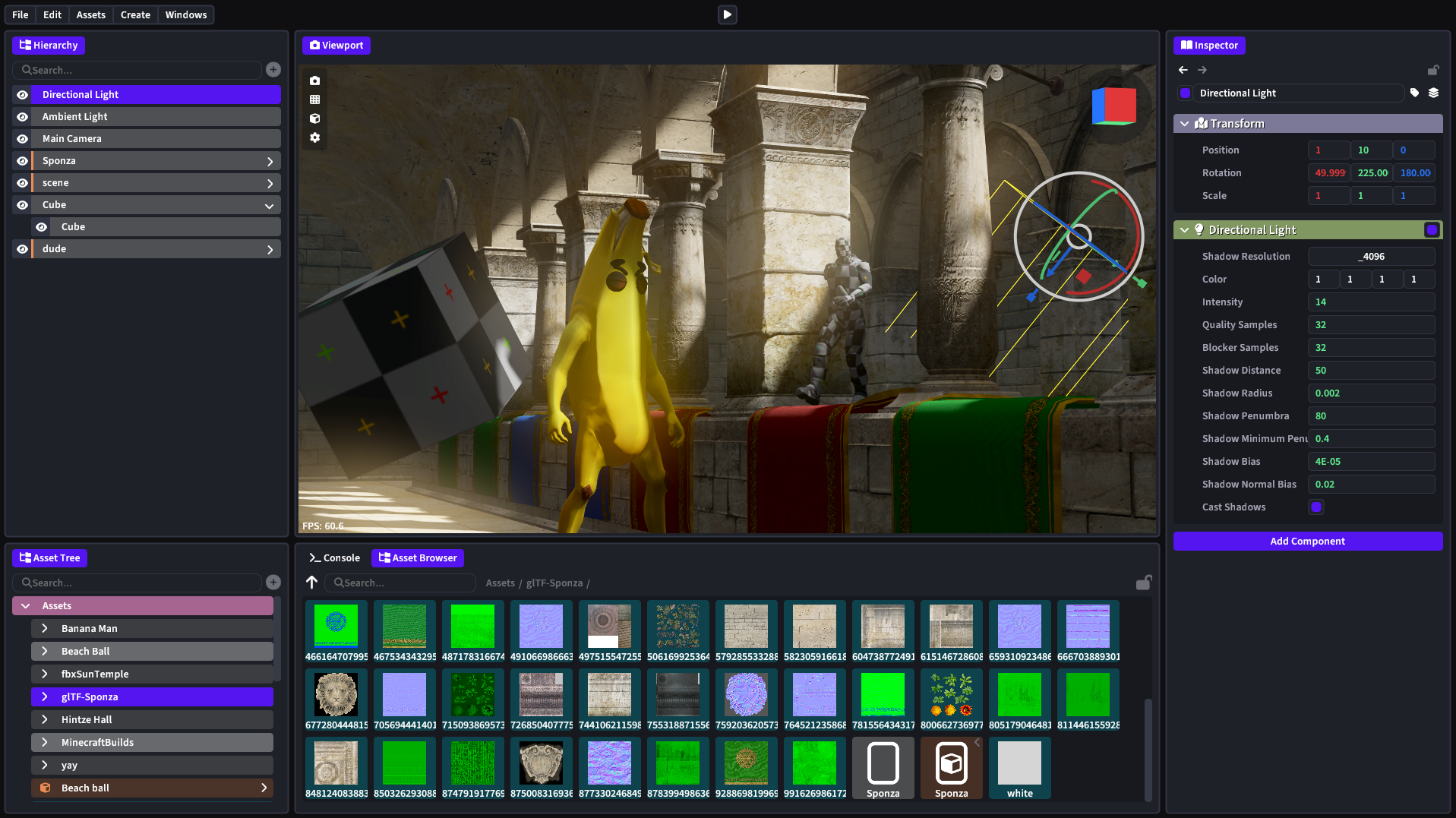The height and width of the screenshot is (818, 1456).
Task: Collapse the Transform component section
Action: pos(1185,124)
